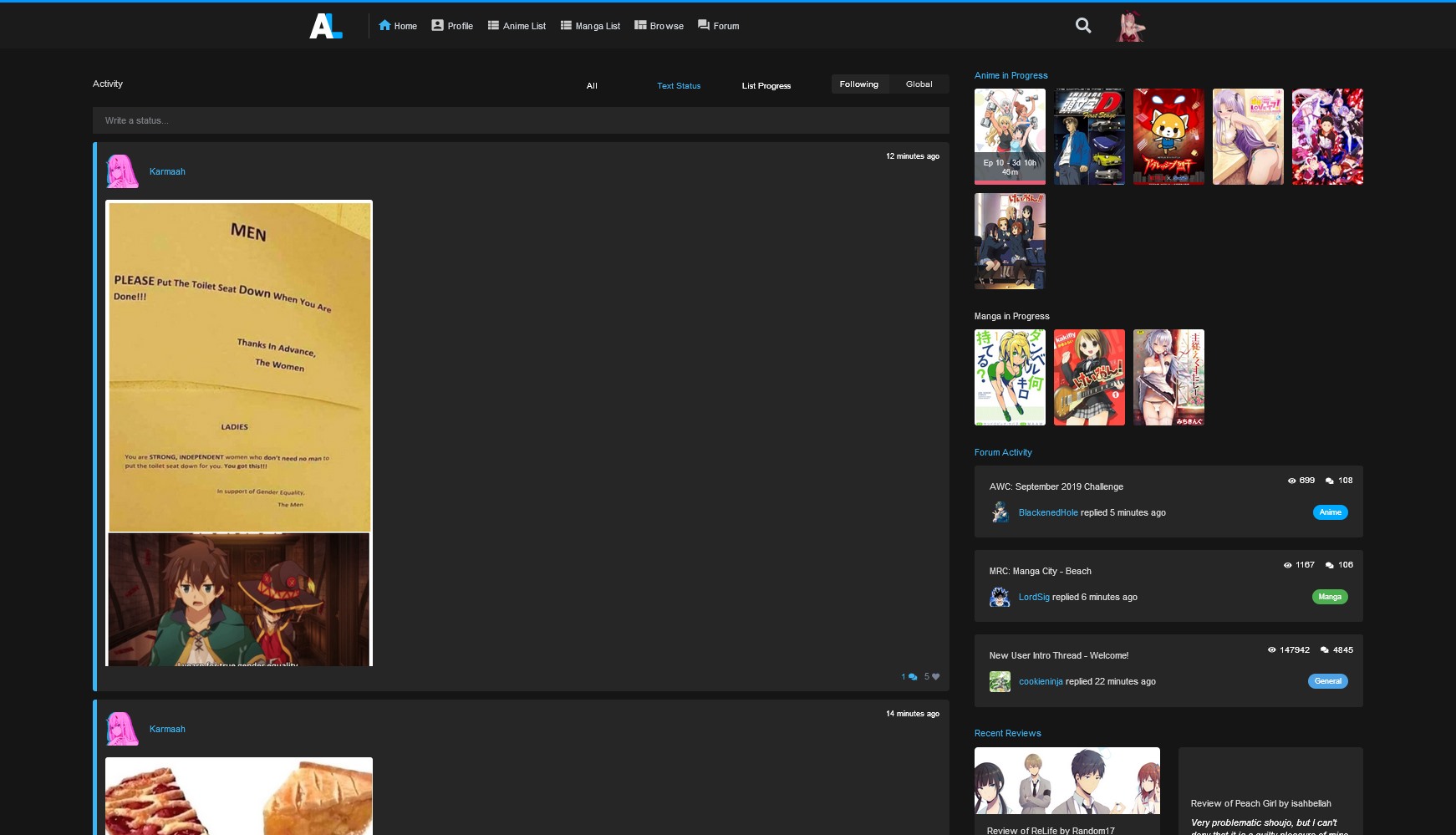Click BlackenedHole's forum avatar
The image size is (1456, 835).
click(x=1000, y=512)
